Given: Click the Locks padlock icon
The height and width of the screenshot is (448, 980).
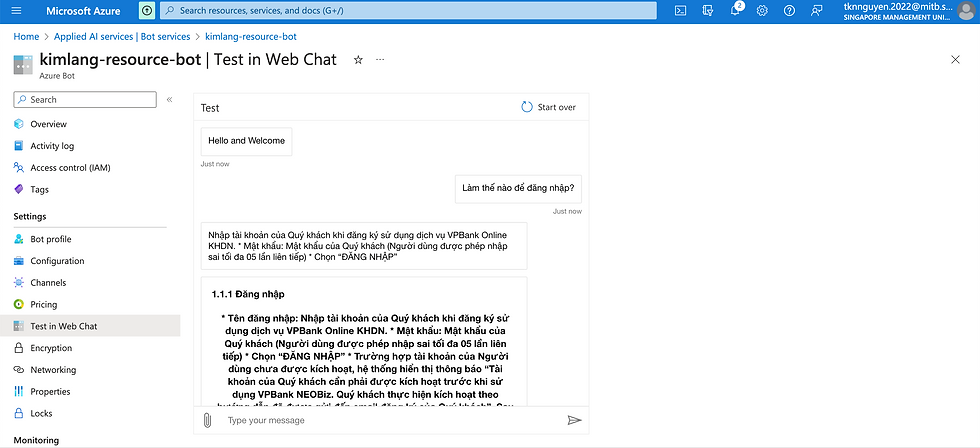Looking at the screenshot, I should 19,414.
